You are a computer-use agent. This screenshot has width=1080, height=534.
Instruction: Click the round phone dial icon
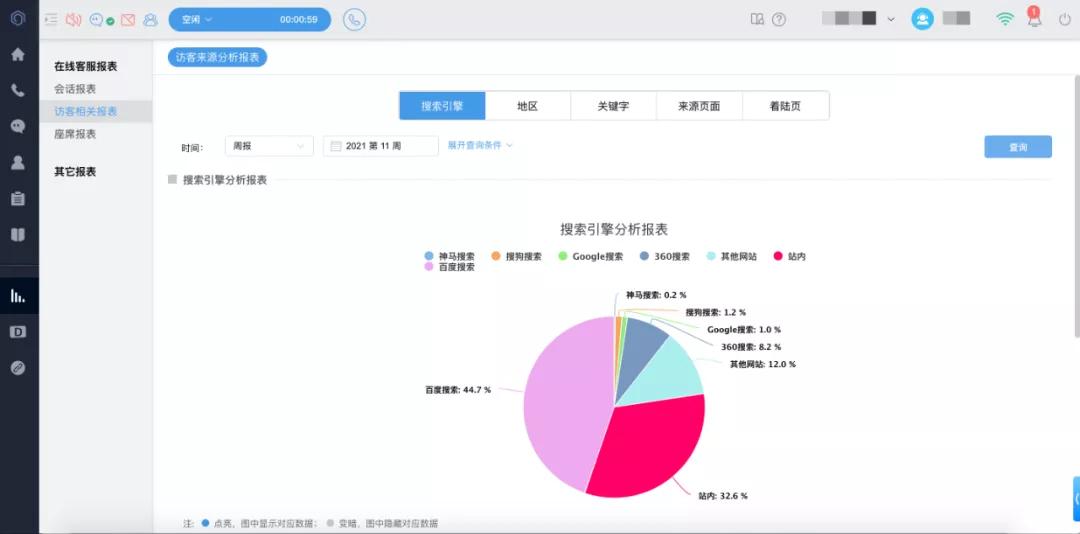click(x=354, y=19)
